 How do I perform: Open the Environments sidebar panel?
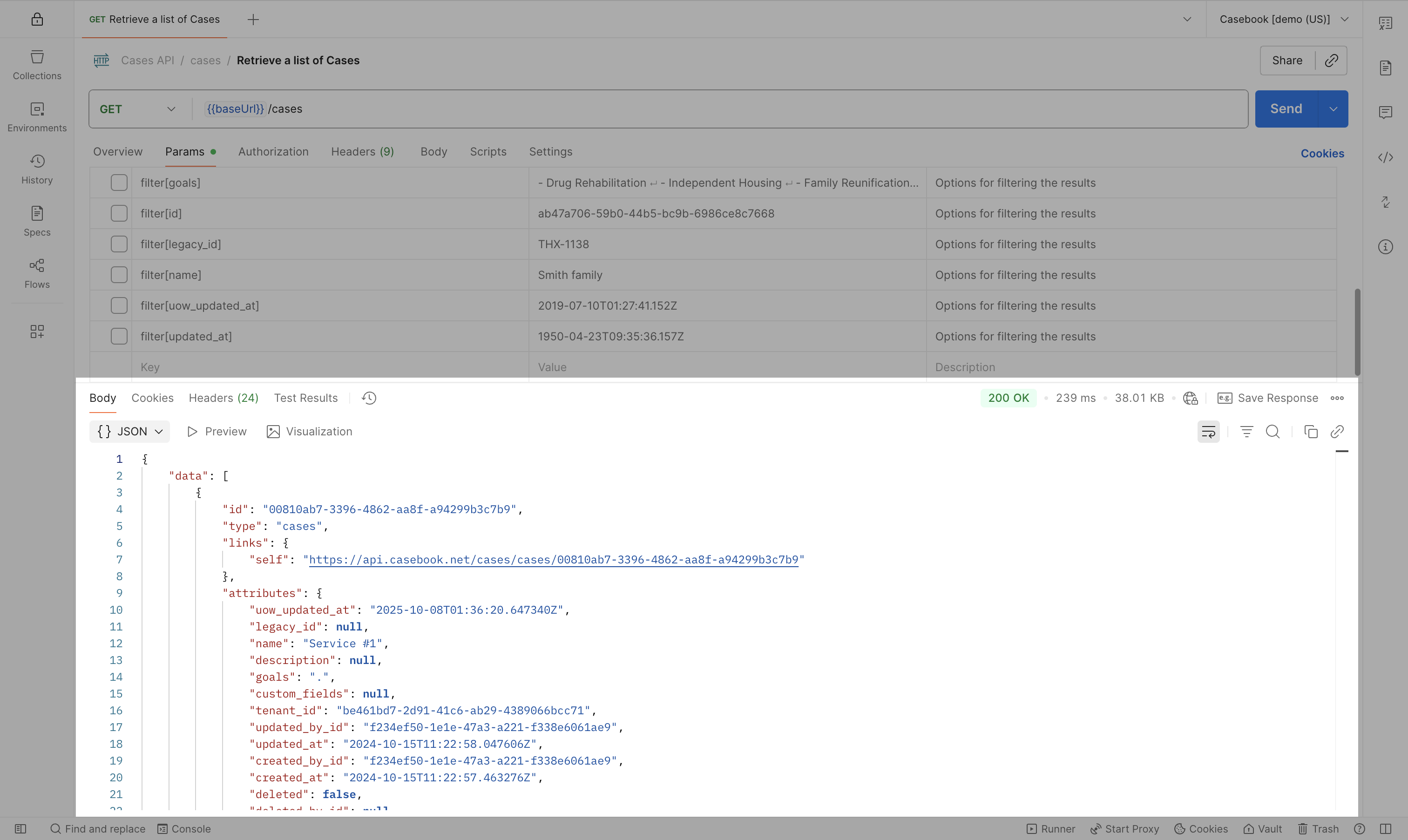(37, 116)
